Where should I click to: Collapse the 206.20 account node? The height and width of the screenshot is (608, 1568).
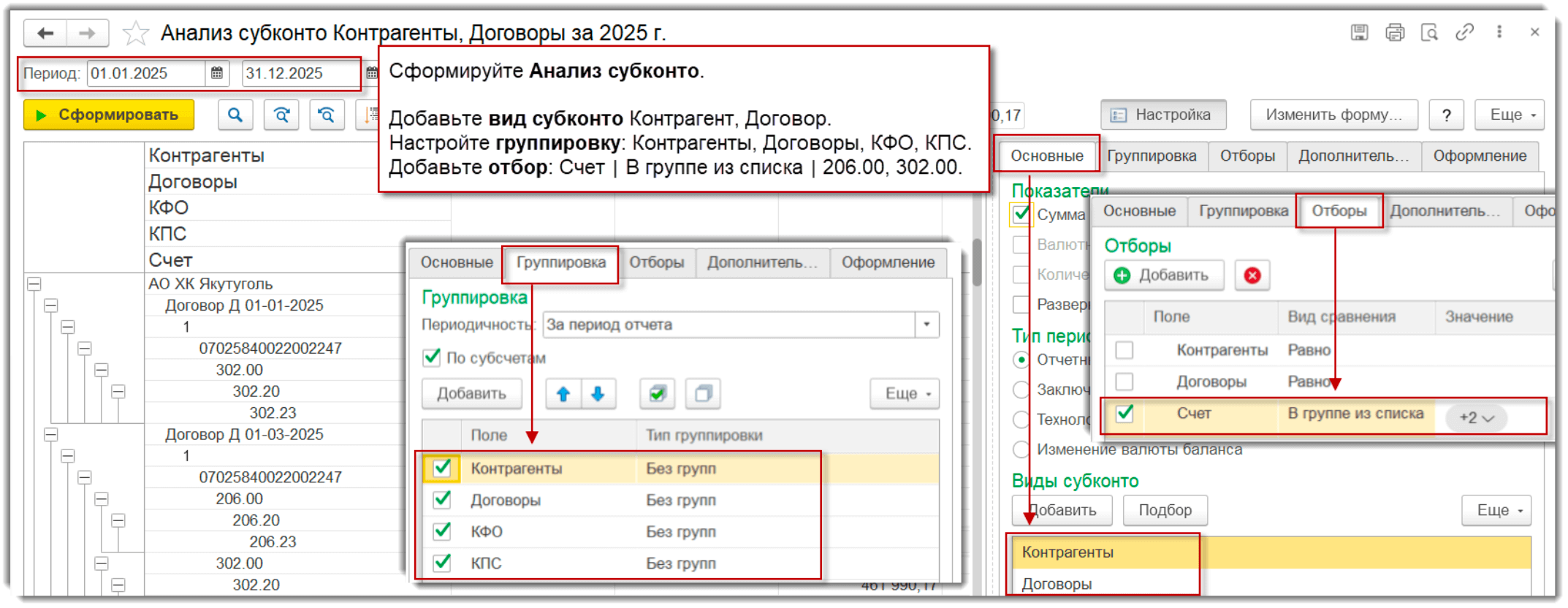click(x=118, y=520)
